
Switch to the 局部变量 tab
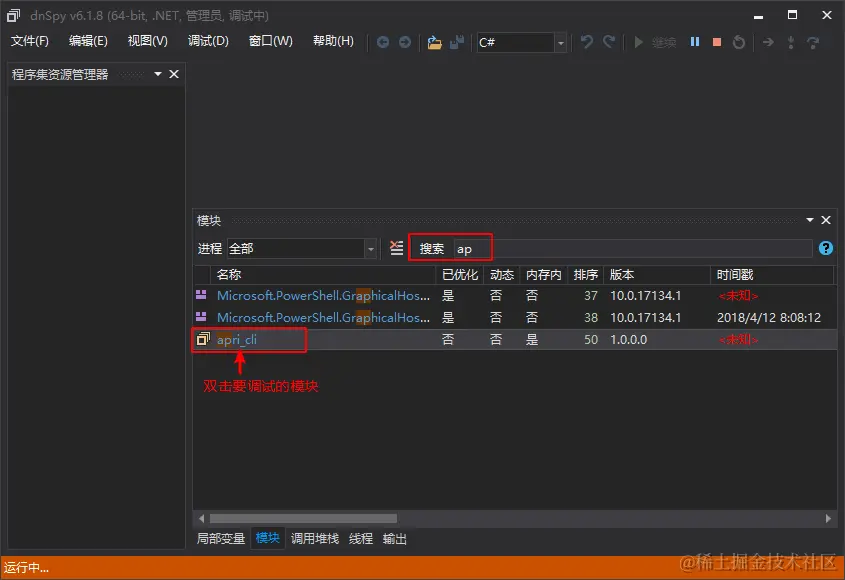[x=221, y=538]
